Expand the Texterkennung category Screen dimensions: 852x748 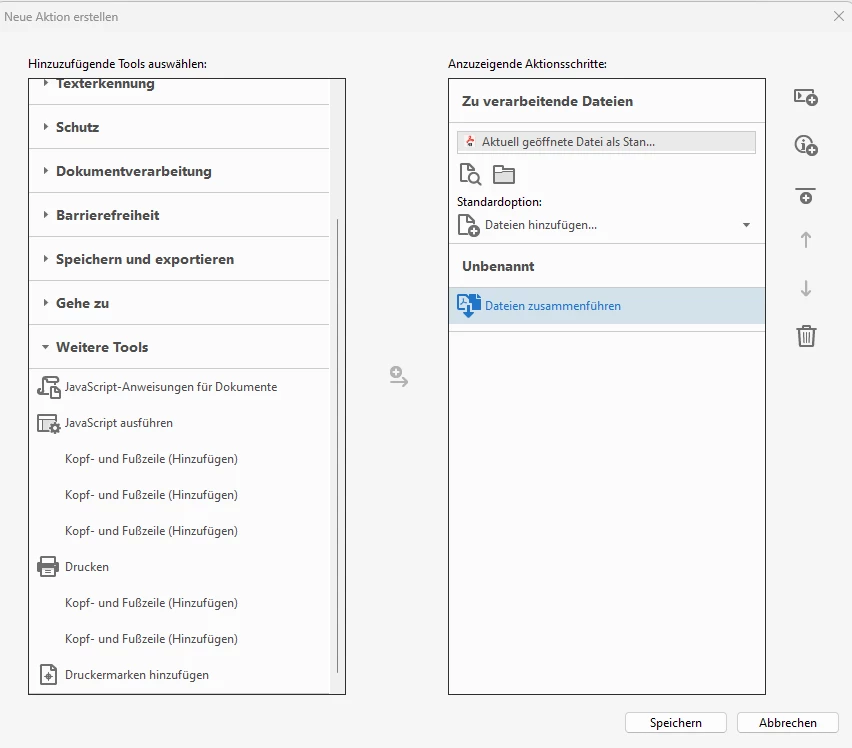pyautogui.click(x=46, y=83)
